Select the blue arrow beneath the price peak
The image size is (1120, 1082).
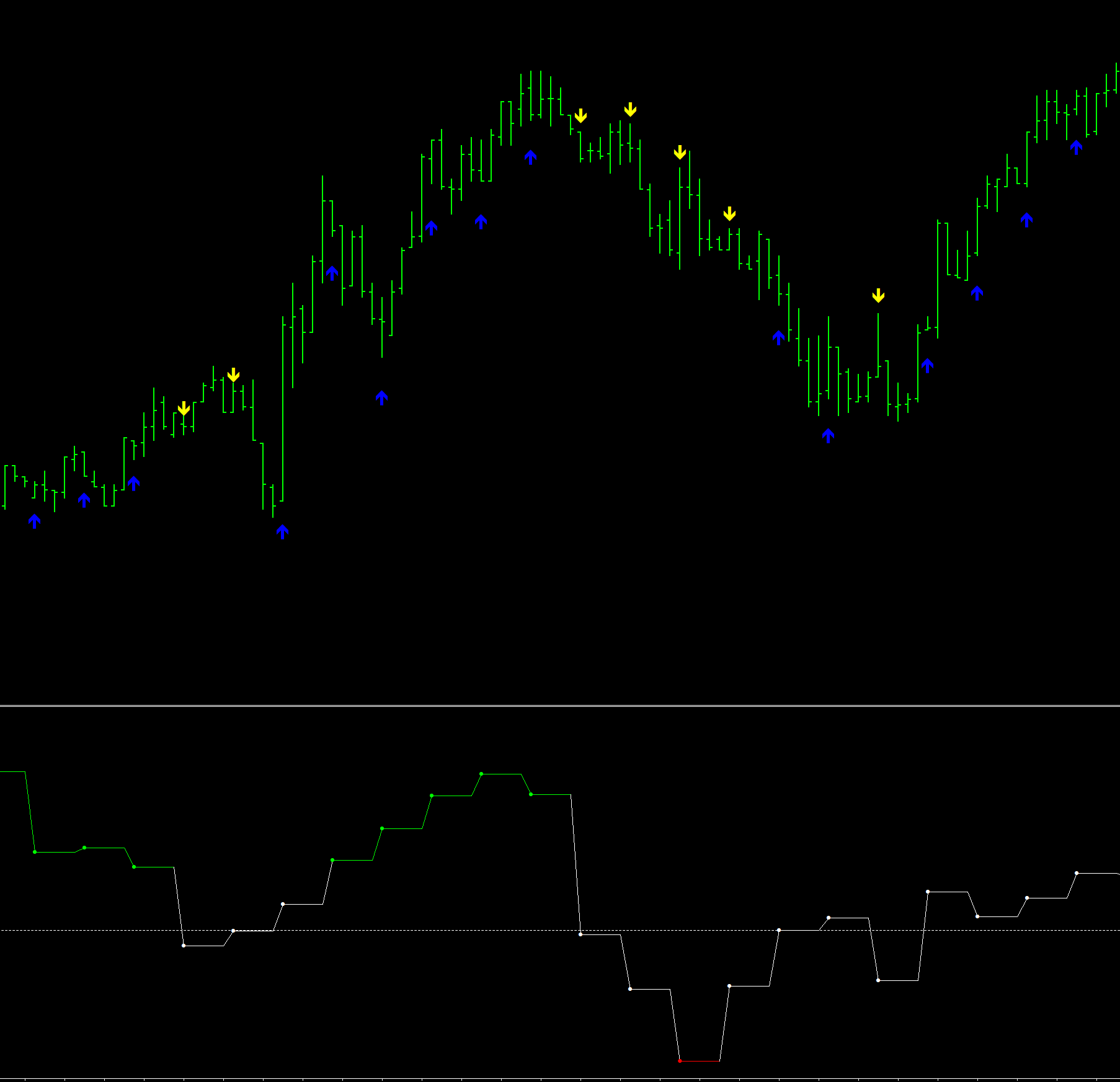(x=531, y=157)
